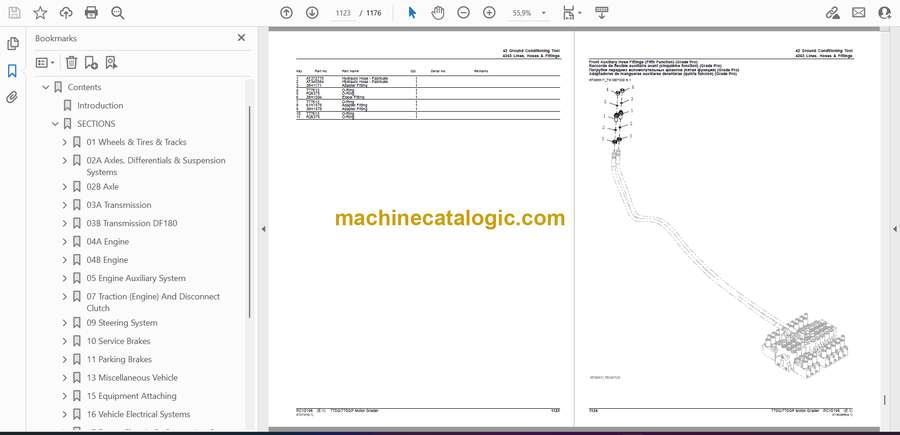The width and height of the screenshot is (900, 435).
Task: Zoom out with minus button
Action: 463,13
